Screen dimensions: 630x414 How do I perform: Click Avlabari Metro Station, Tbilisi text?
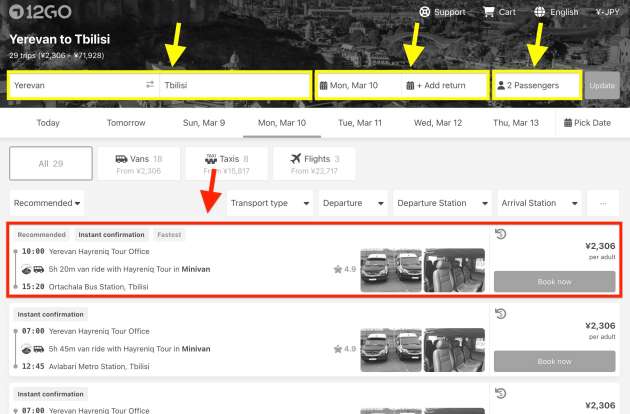tap(99, 366)
